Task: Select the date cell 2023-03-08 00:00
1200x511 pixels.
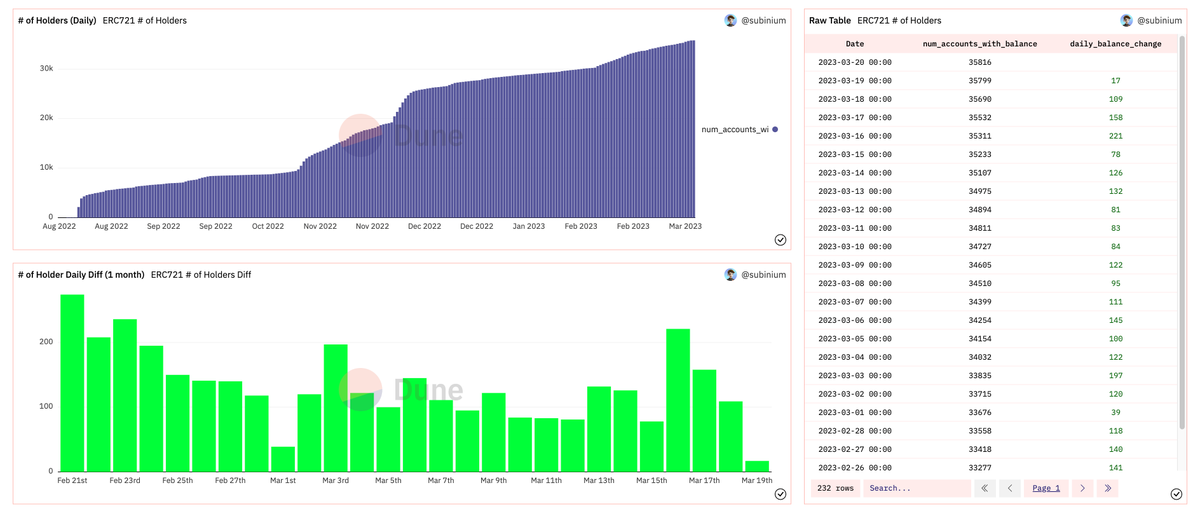Action: 855,283
